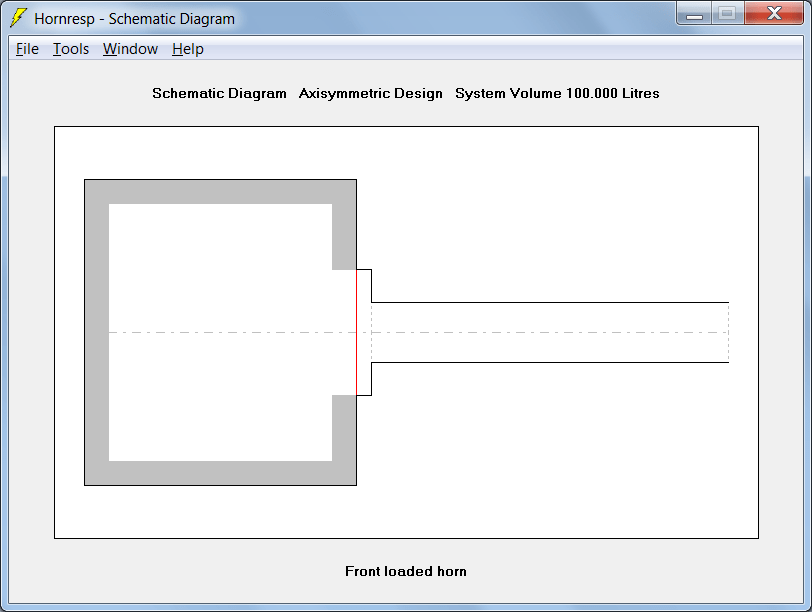Click the red driver diaphragm line

356,332
